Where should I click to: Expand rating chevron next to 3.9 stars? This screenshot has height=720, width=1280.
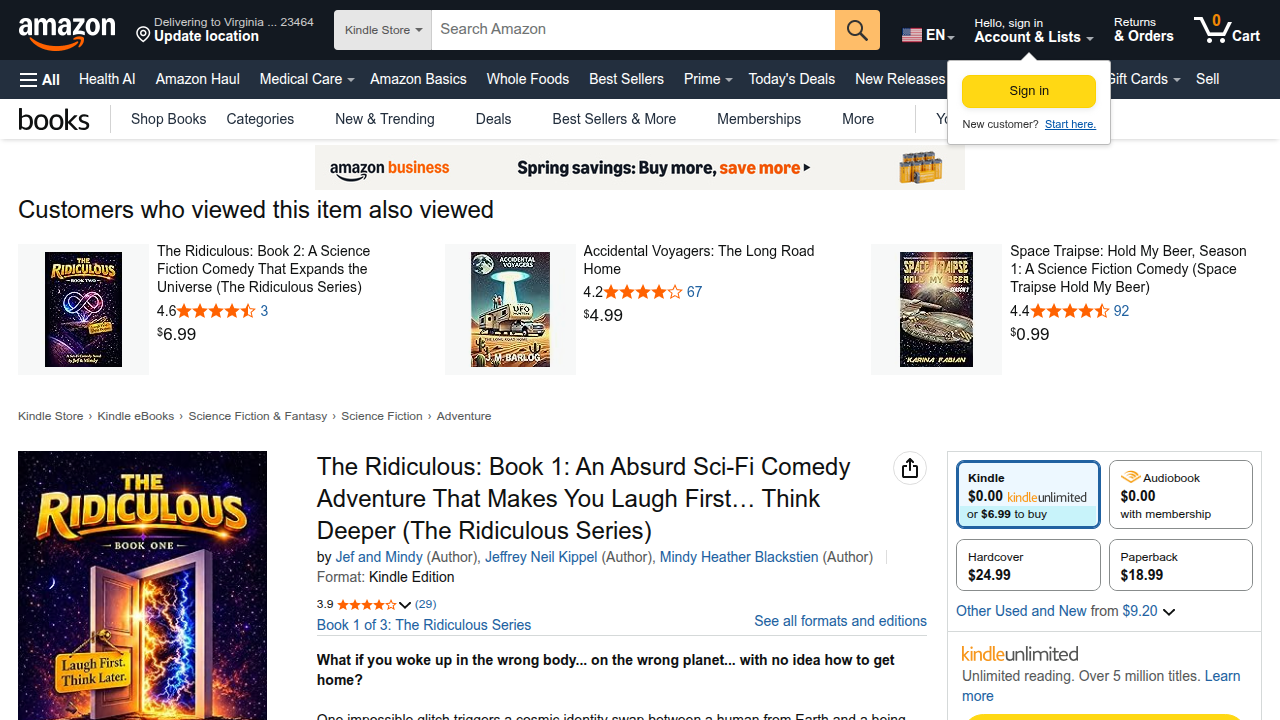coord(405,605)
